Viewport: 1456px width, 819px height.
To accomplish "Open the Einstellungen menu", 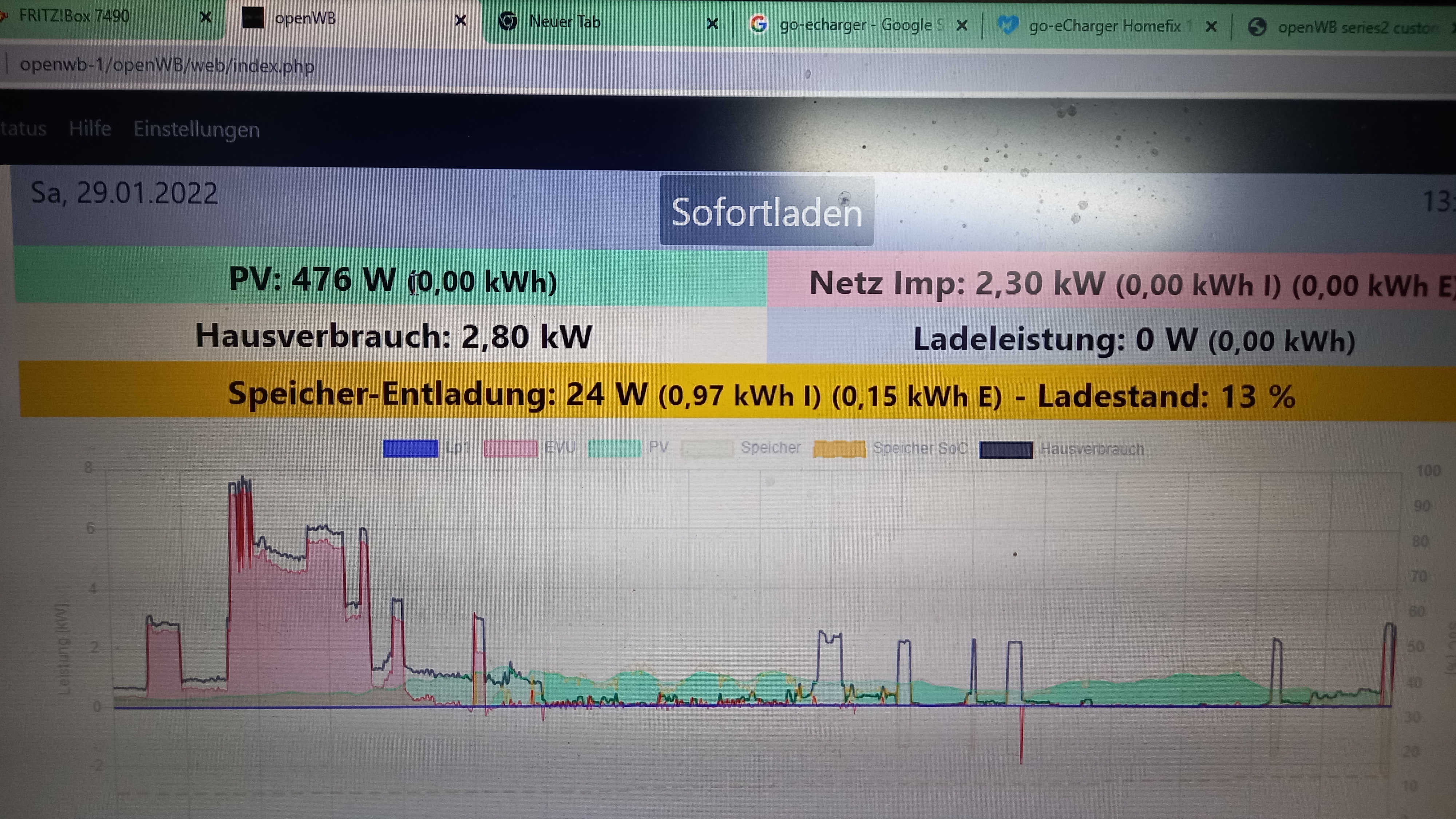I will click(x=196, y=130).
